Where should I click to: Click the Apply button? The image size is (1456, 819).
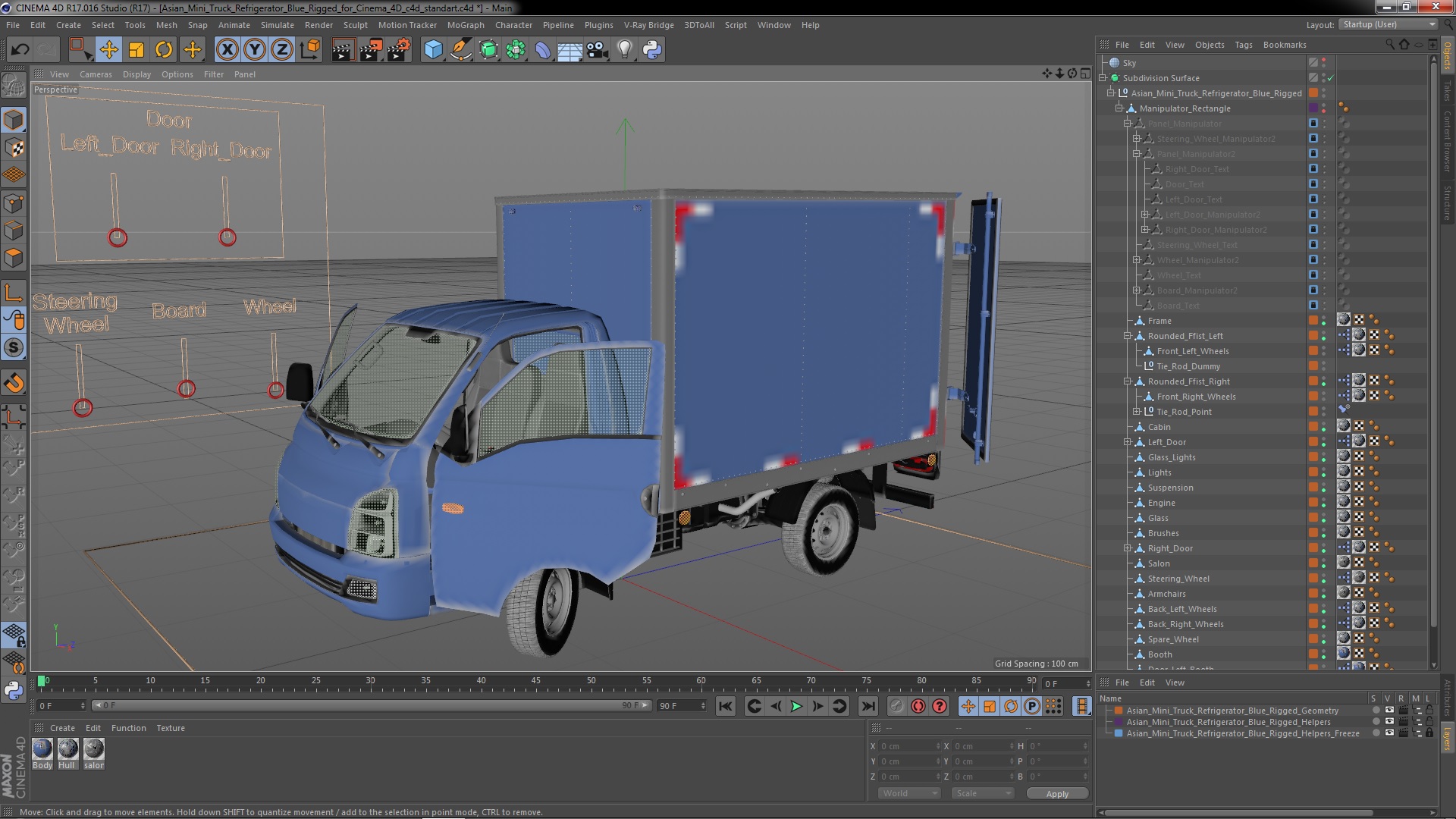[x=1057, y=794]
